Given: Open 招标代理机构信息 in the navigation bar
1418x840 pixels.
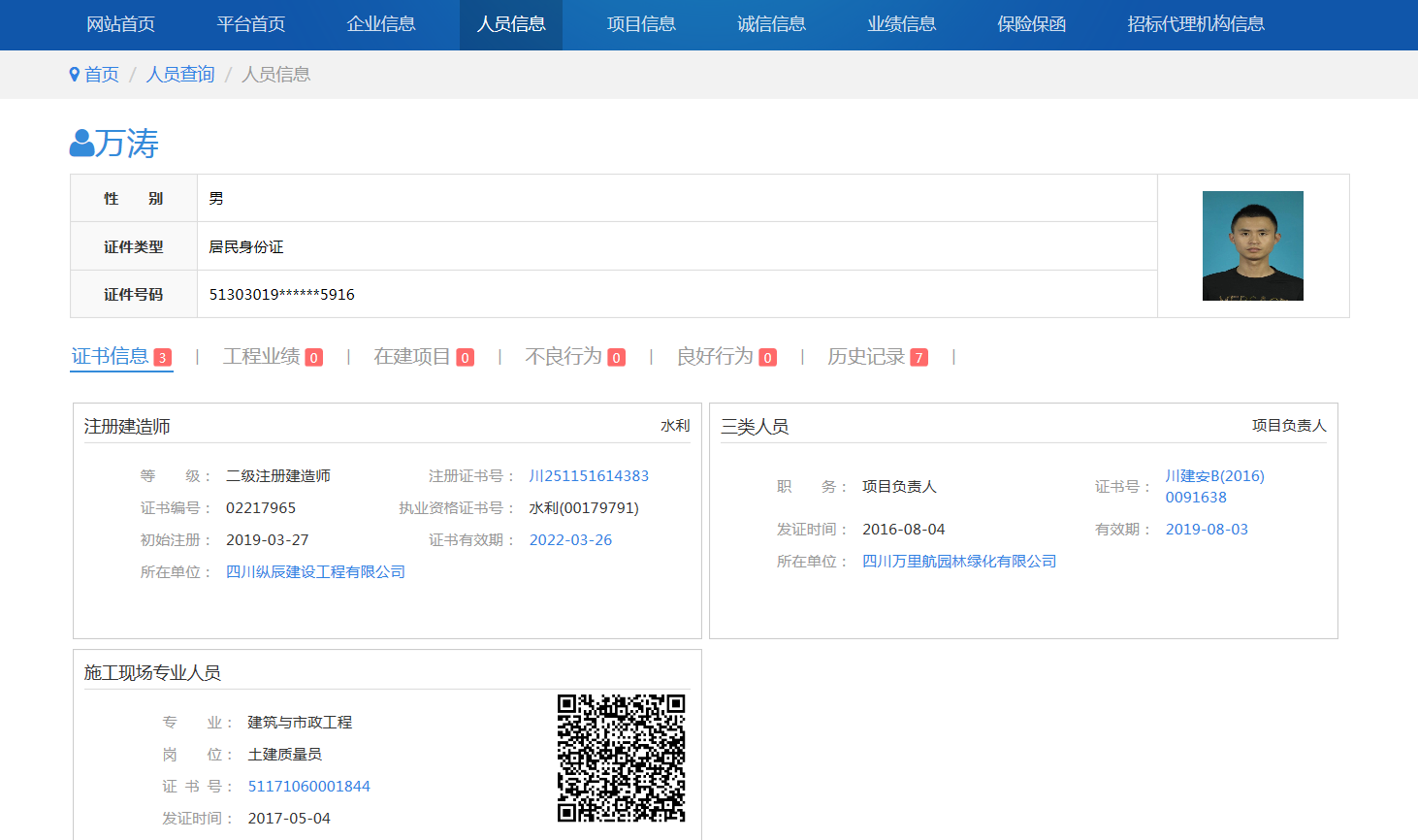Looking at the screenshot, I should click(x=1195, y=24).
